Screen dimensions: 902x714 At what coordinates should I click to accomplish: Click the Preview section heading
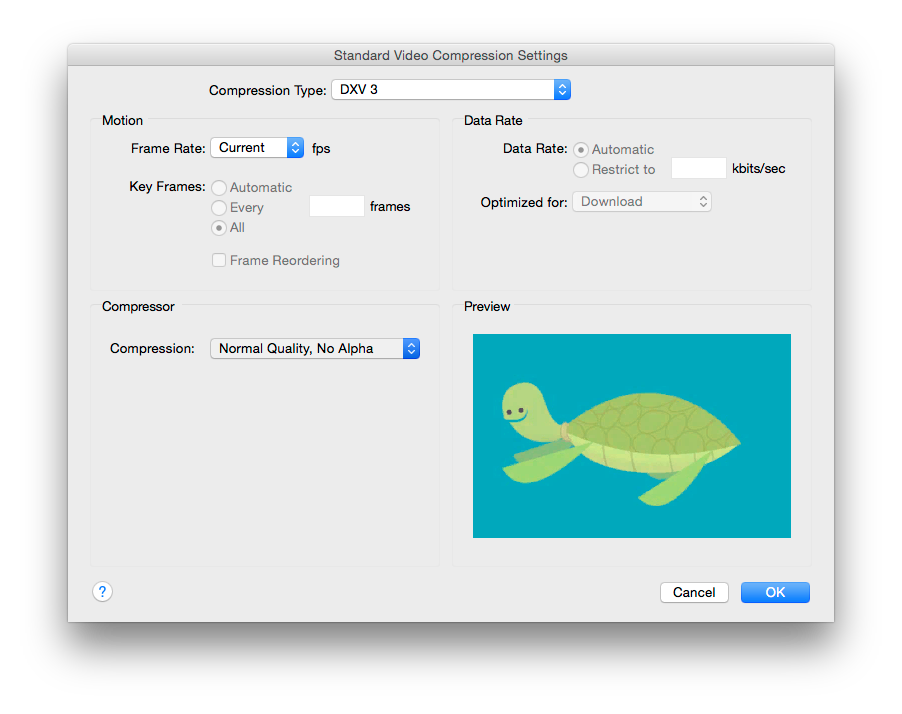pos(487,307)
